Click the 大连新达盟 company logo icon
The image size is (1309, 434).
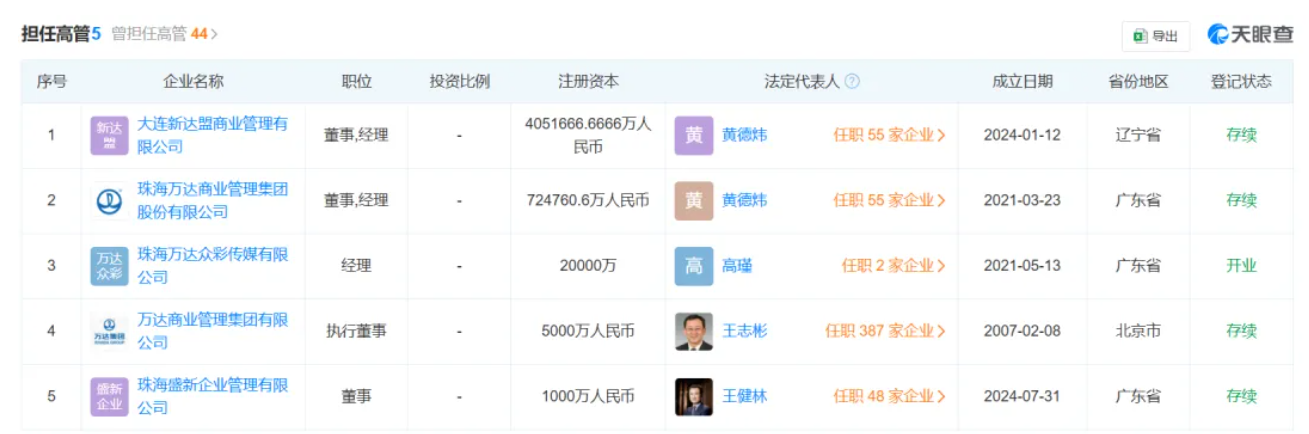(x=109, y=135)
